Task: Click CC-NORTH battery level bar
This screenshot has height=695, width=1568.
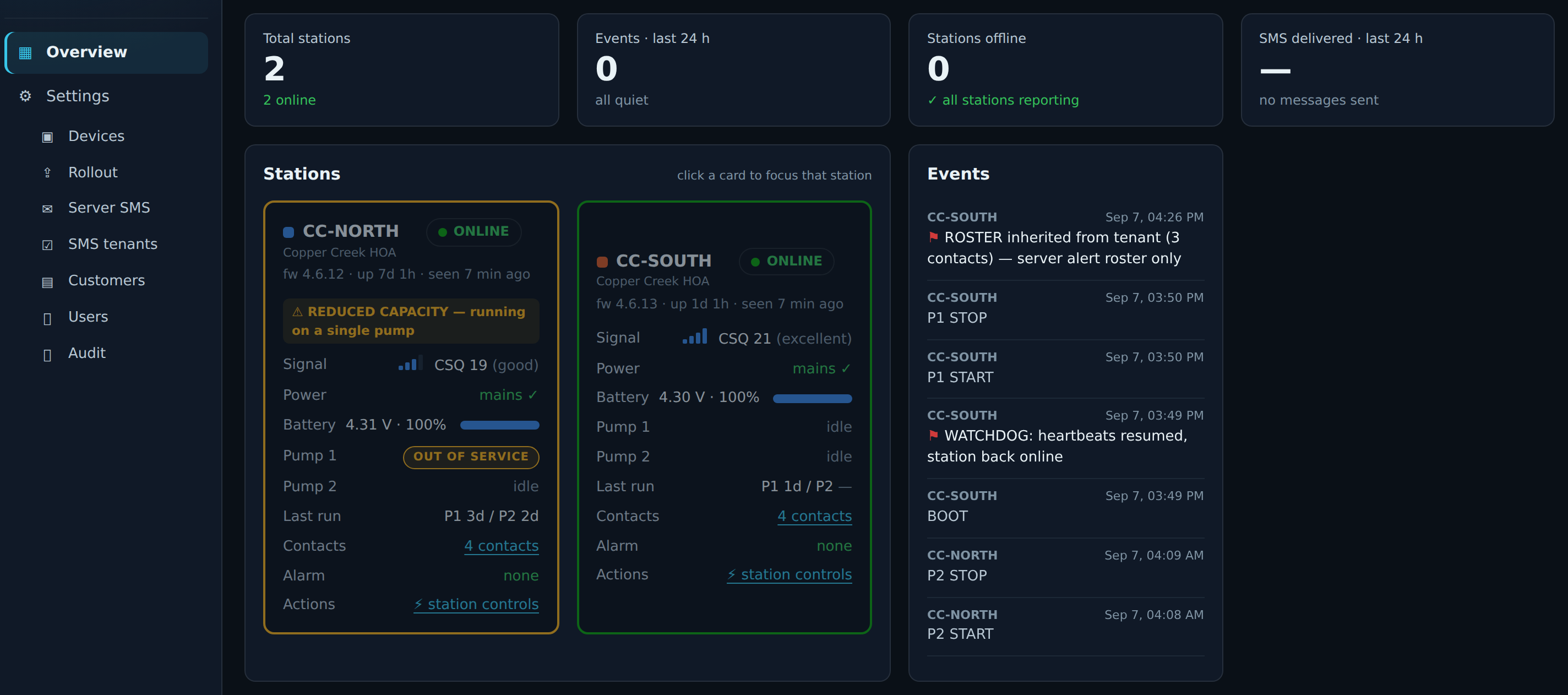Action: pyautogui.click(x=500, y=425)
